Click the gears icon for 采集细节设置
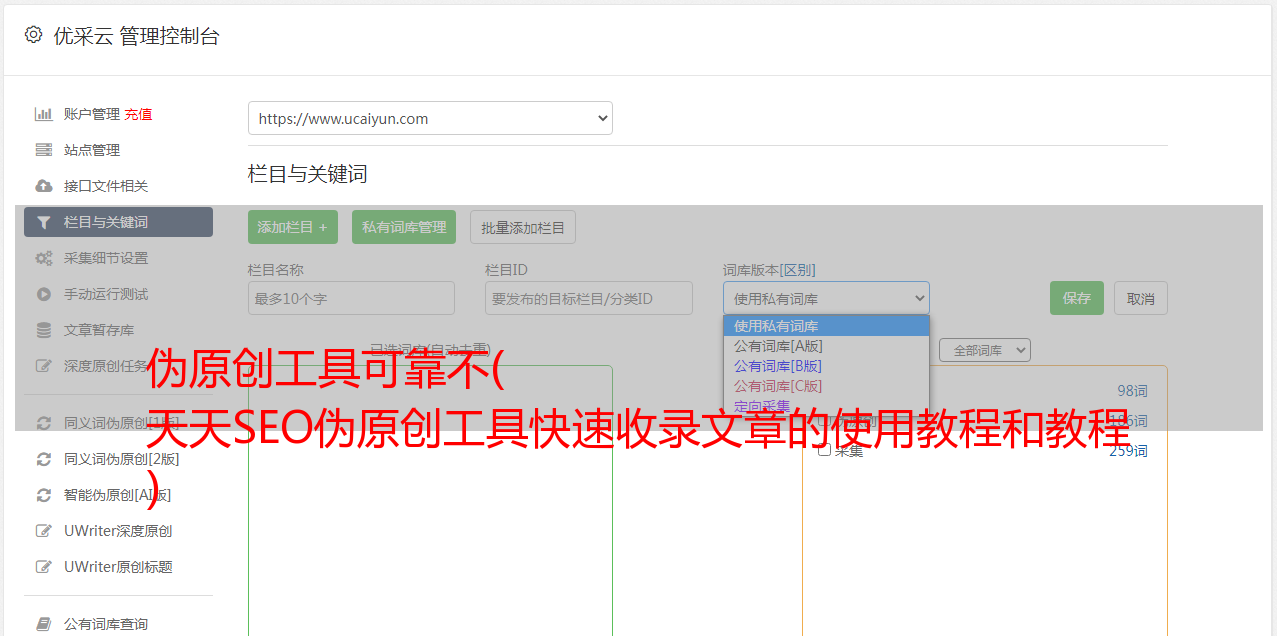Screen dimensions: 1277x636 44,258
